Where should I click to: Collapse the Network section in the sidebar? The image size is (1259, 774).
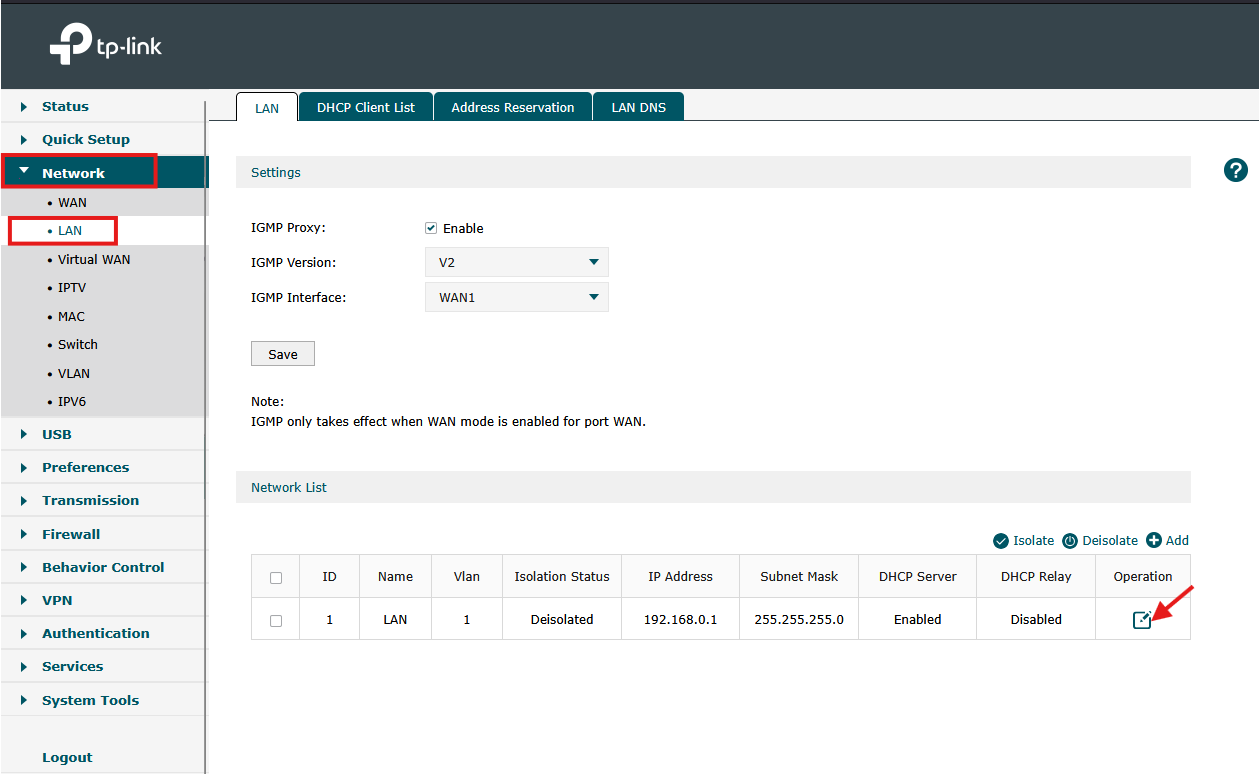click(75, 171)
